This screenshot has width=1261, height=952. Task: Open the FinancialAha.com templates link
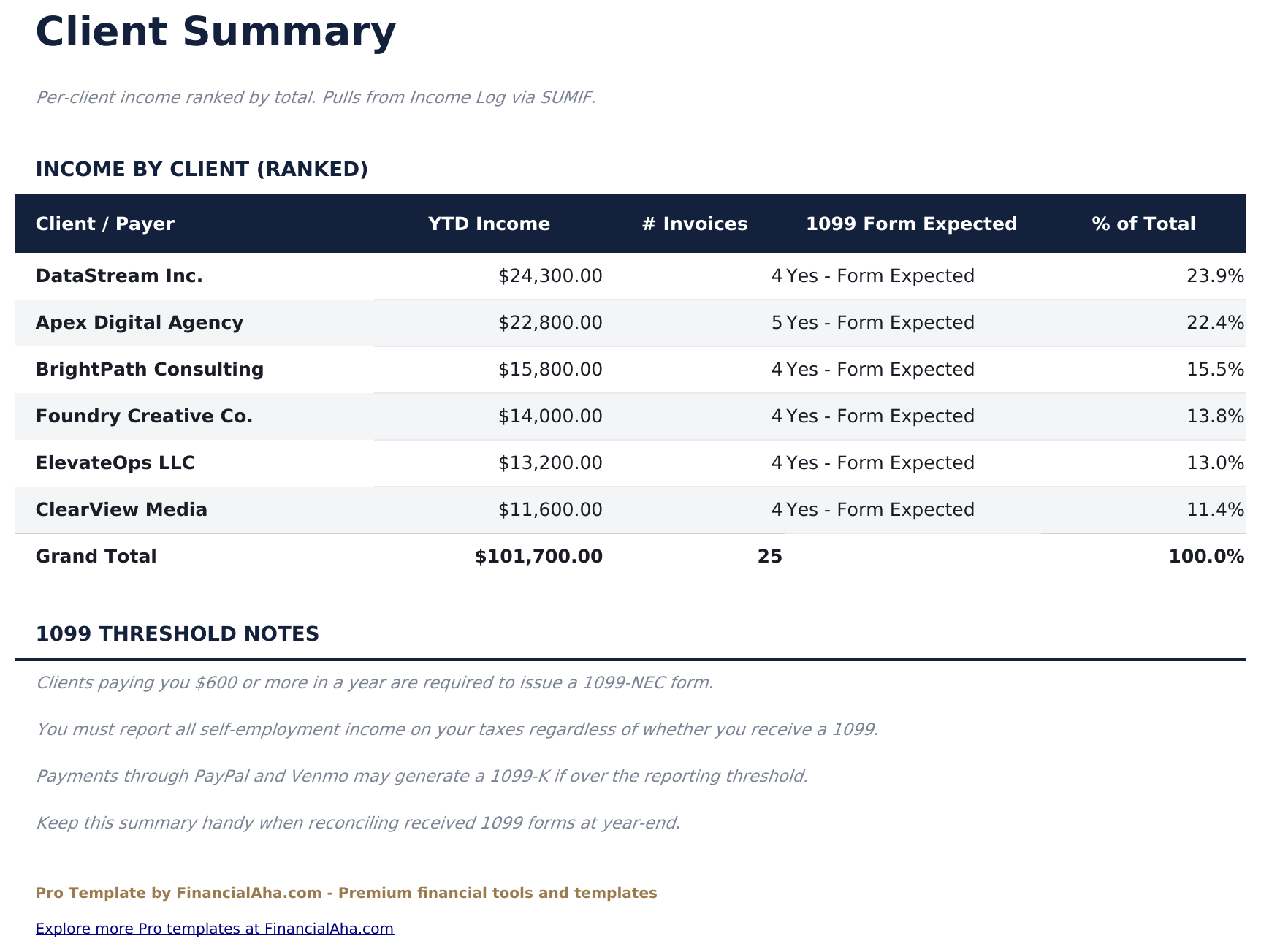[214, 929]
